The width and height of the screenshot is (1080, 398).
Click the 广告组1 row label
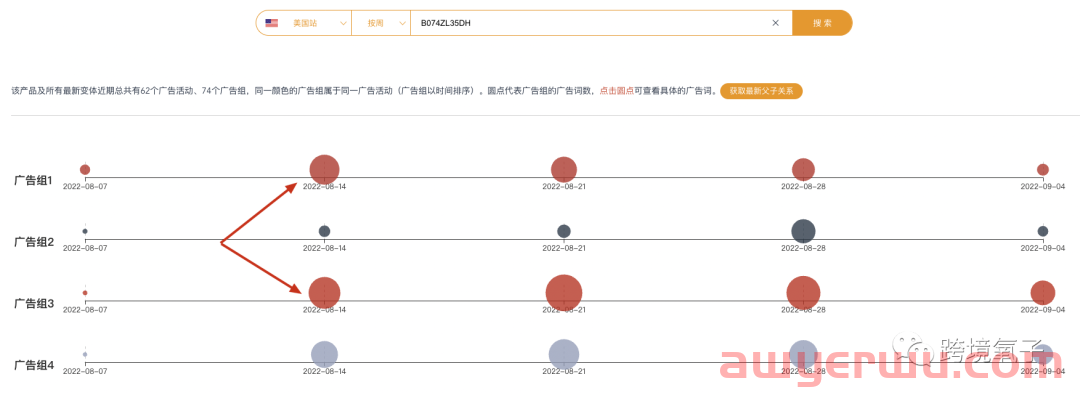34,180
